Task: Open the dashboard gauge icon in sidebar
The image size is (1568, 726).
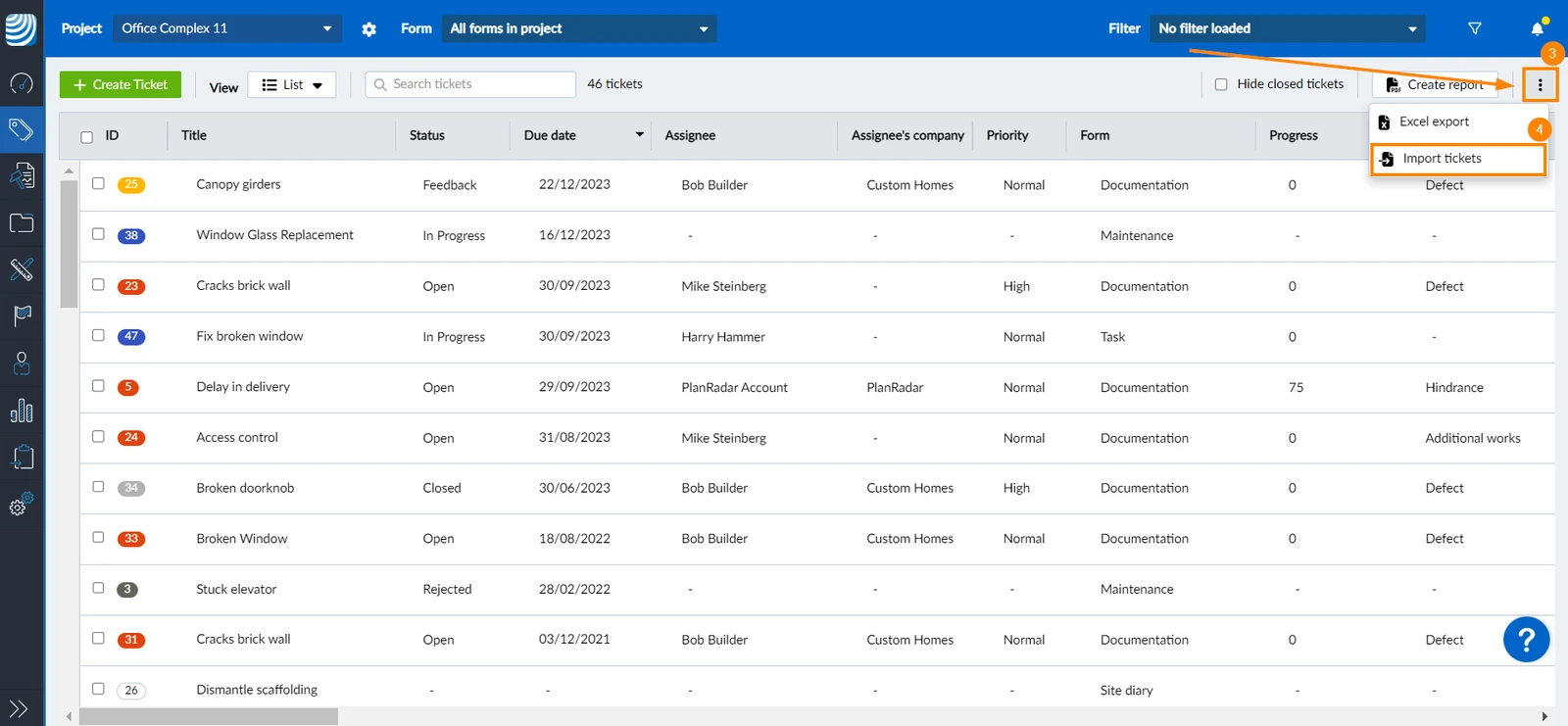Action: 22,83
